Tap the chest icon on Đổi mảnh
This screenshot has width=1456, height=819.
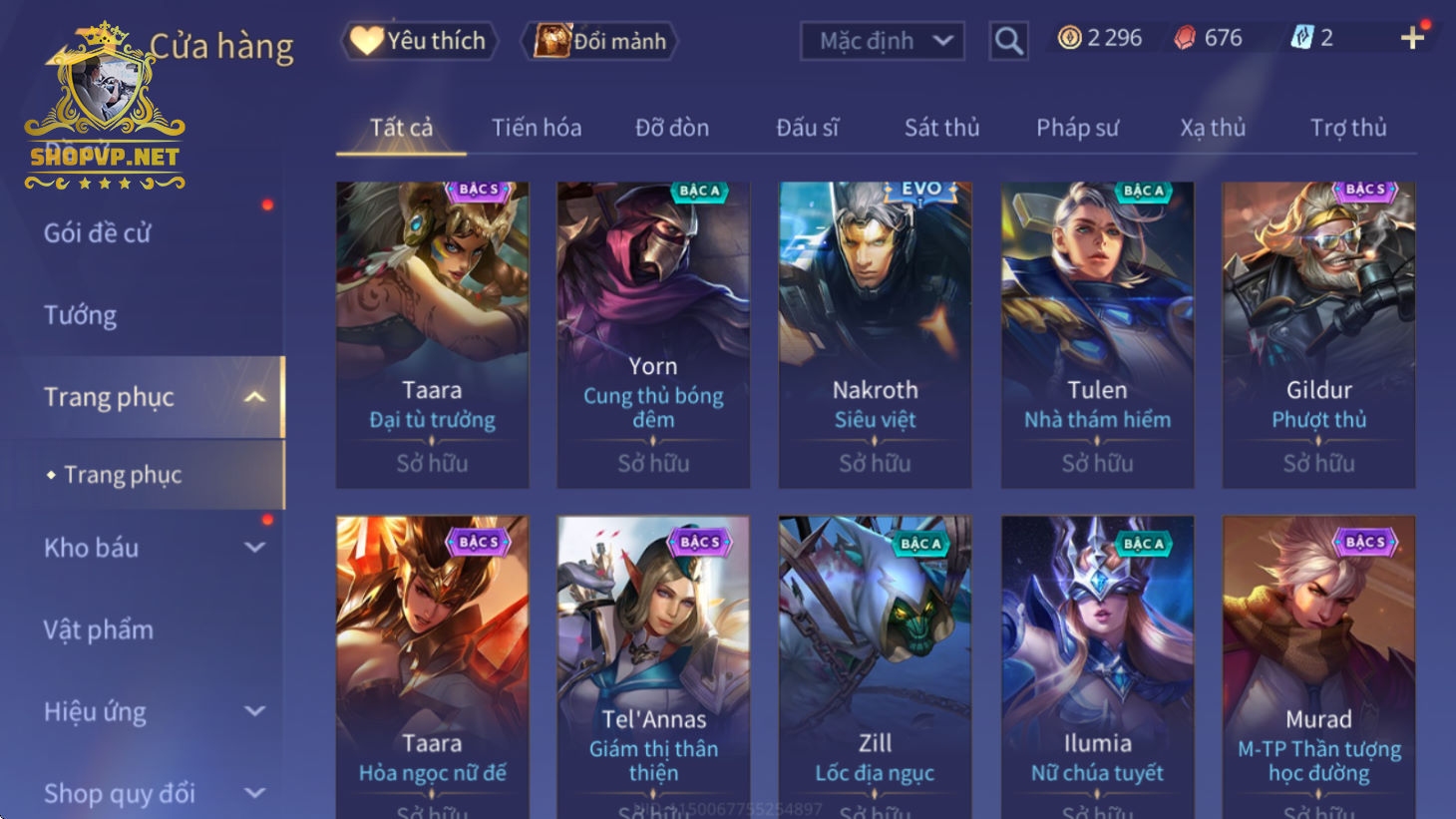pos(551,41)
